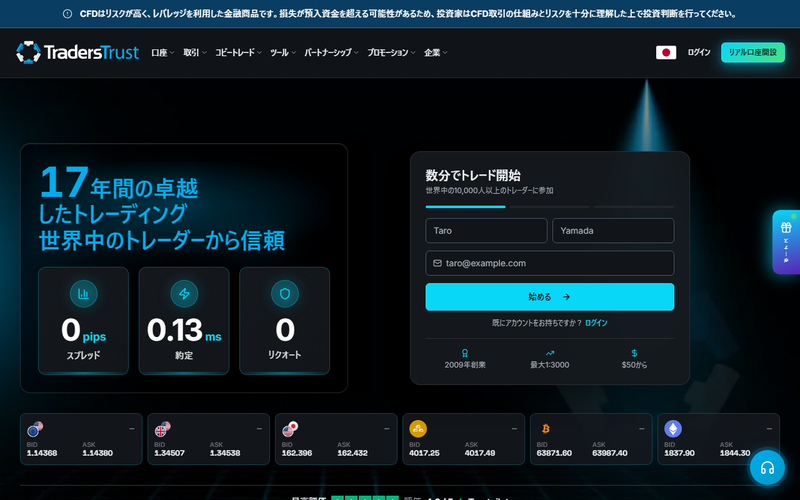Click the Bitcoin ASK price 63987.40
This screenshot has height=500, width=800.
pos(610,453)
